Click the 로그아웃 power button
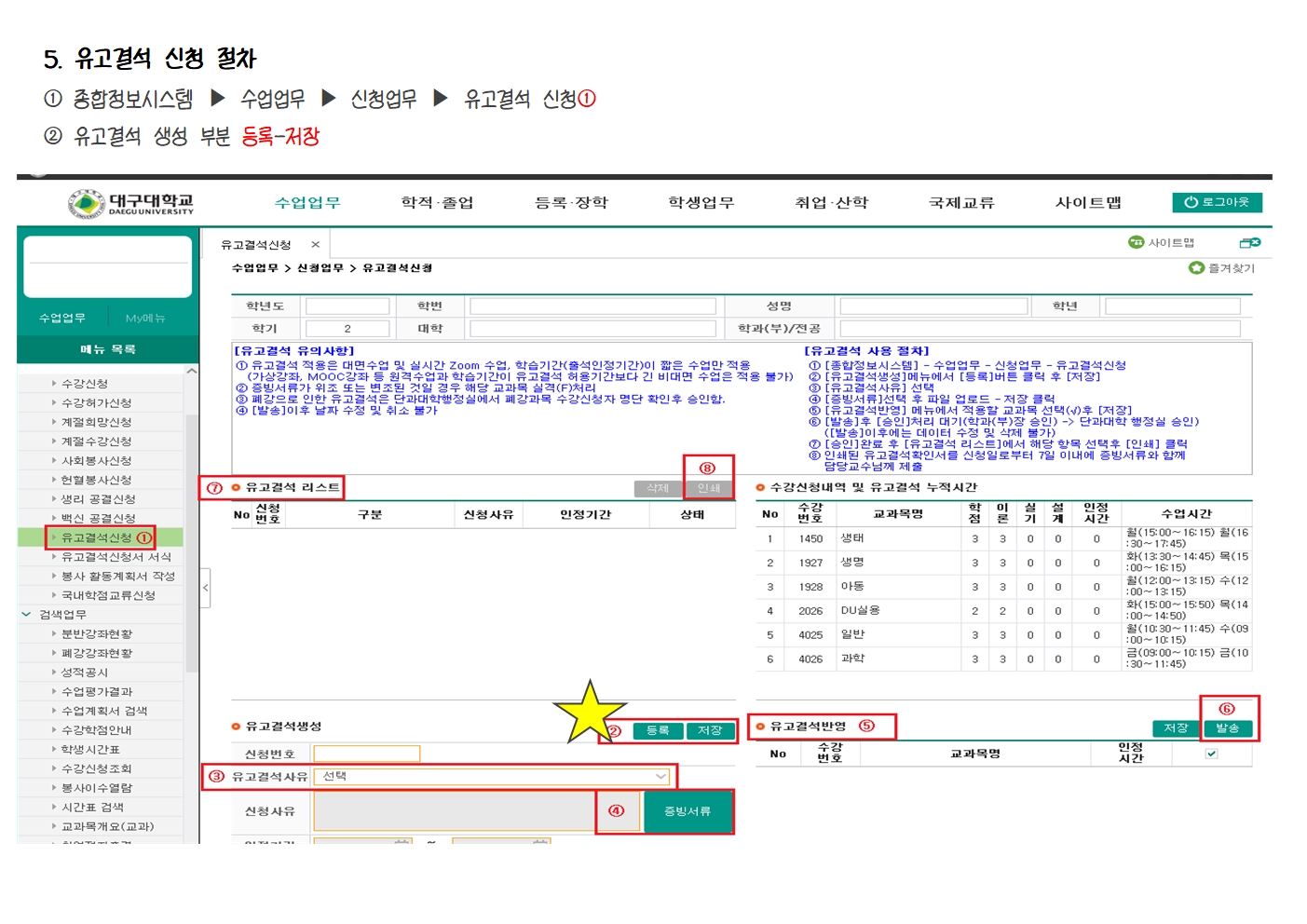This screenshot has height=924, width=1307. (1217, 202)
